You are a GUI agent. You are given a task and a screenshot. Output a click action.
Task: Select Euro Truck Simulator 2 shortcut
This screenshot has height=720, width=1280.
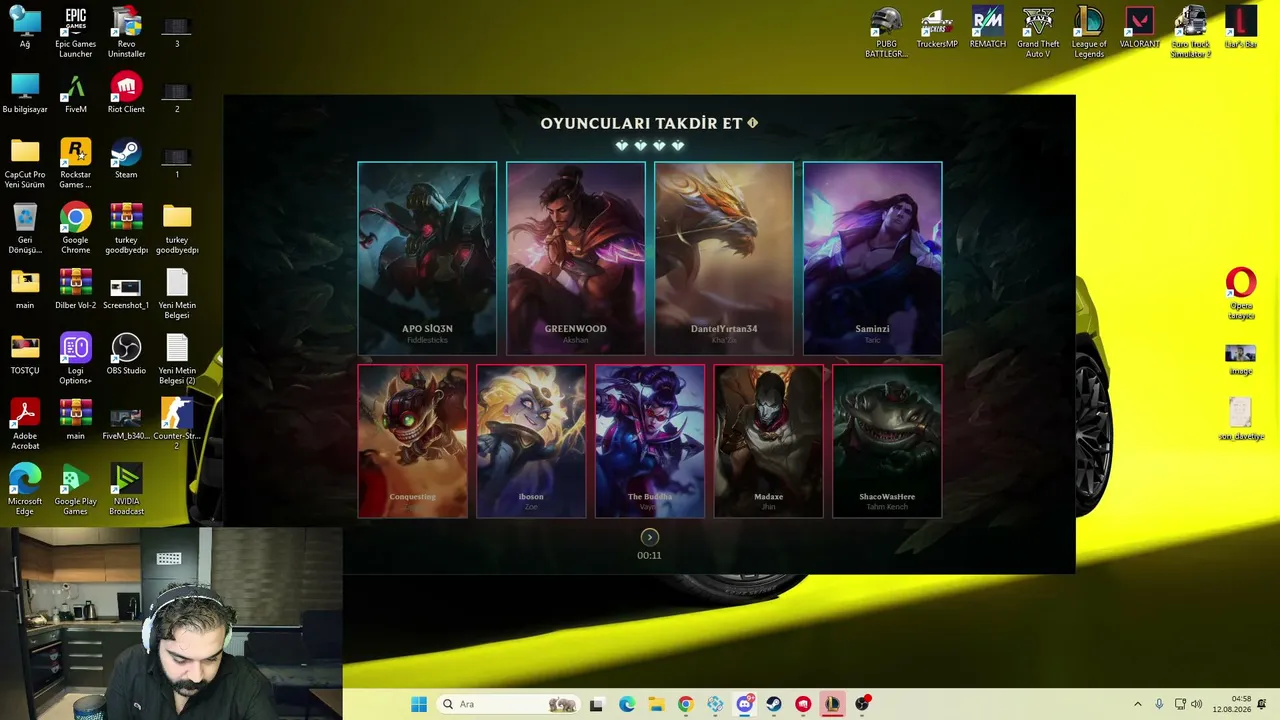point(1191,32)
